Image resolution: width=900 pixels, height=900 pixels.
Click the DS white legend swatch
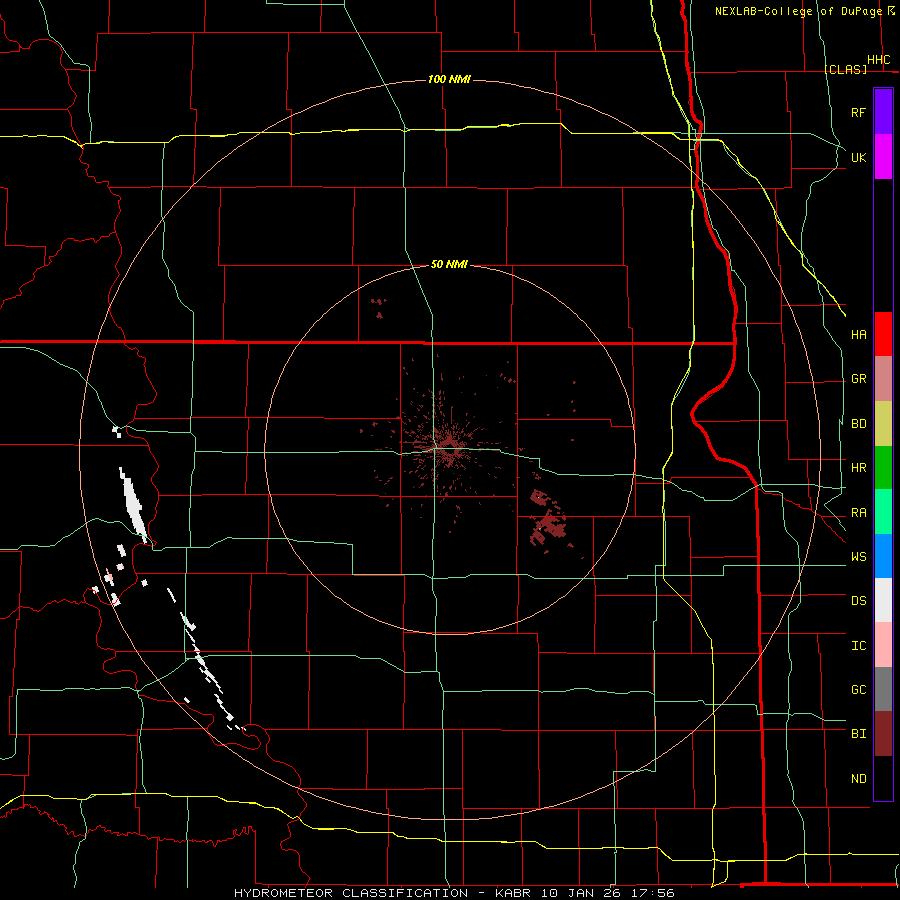coord(883,600)
